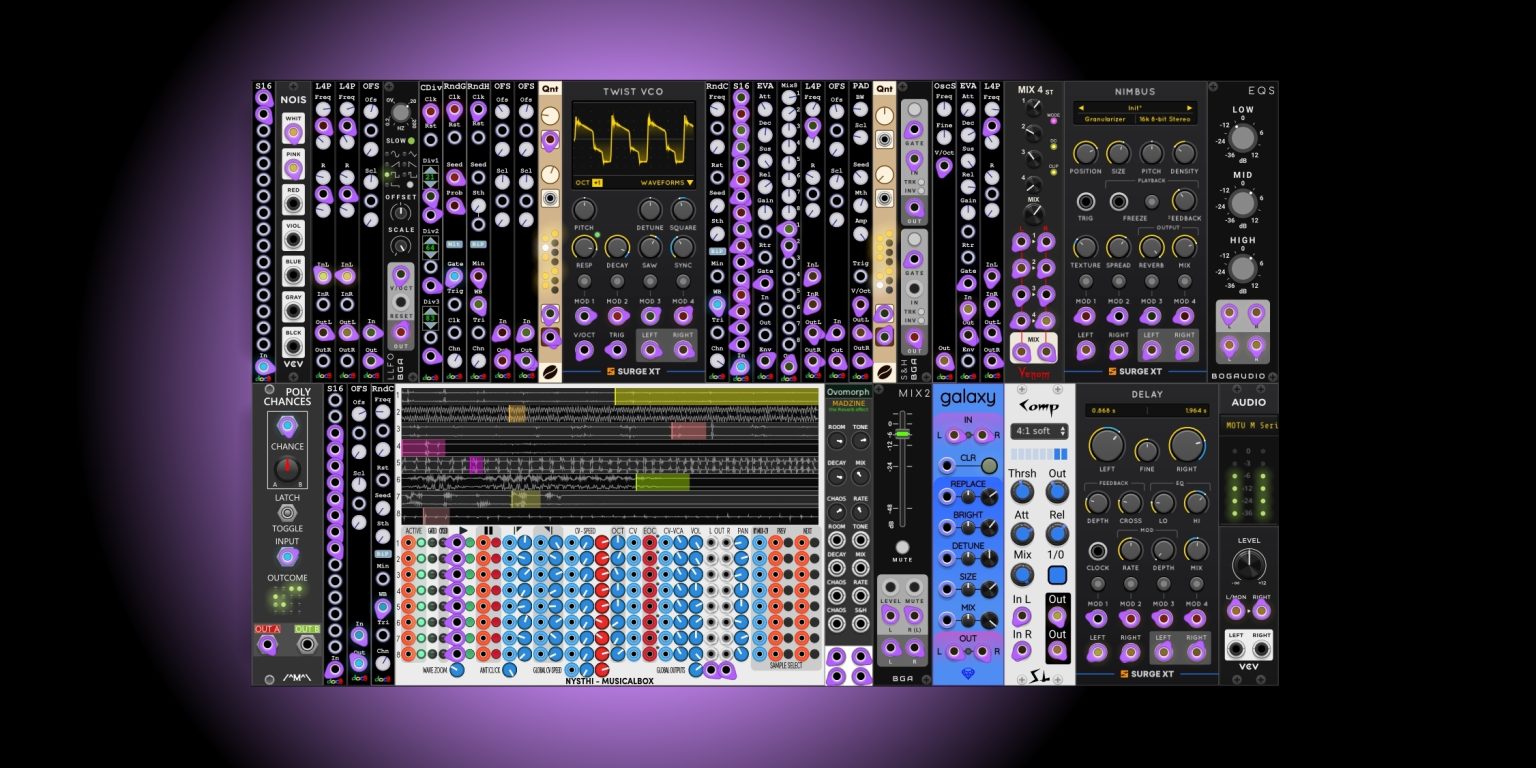Click the Poly Chances OUT B jack
Screen dimensions: 1536x768
point(306,645)
